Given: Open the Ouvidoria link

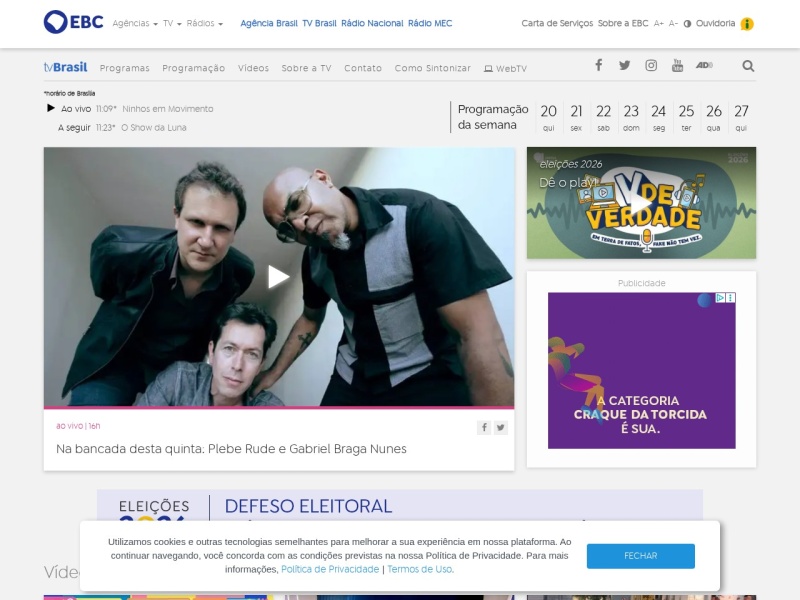Looking at the screenshot, I should tap(715, 23).
